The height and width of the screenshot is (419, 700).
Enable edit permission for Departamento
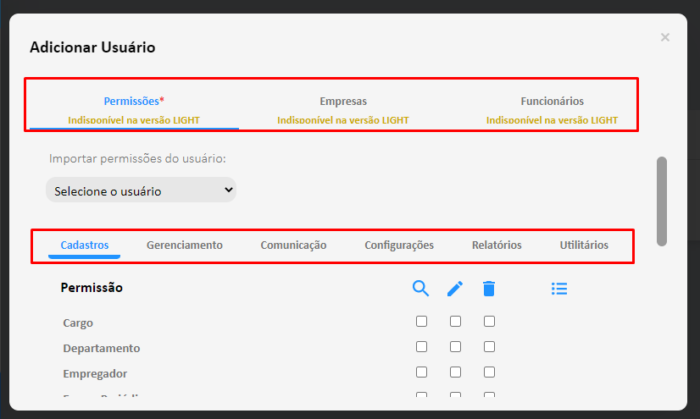(455, 347)
